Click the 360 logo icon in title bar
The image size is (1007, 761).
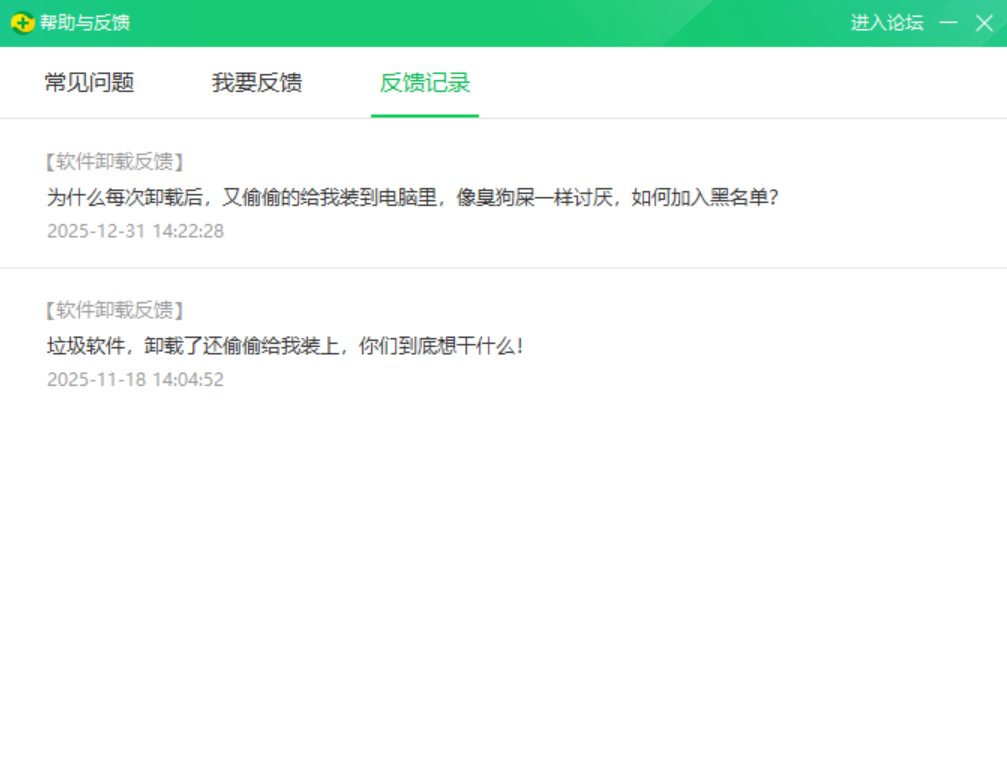point(22,23)
